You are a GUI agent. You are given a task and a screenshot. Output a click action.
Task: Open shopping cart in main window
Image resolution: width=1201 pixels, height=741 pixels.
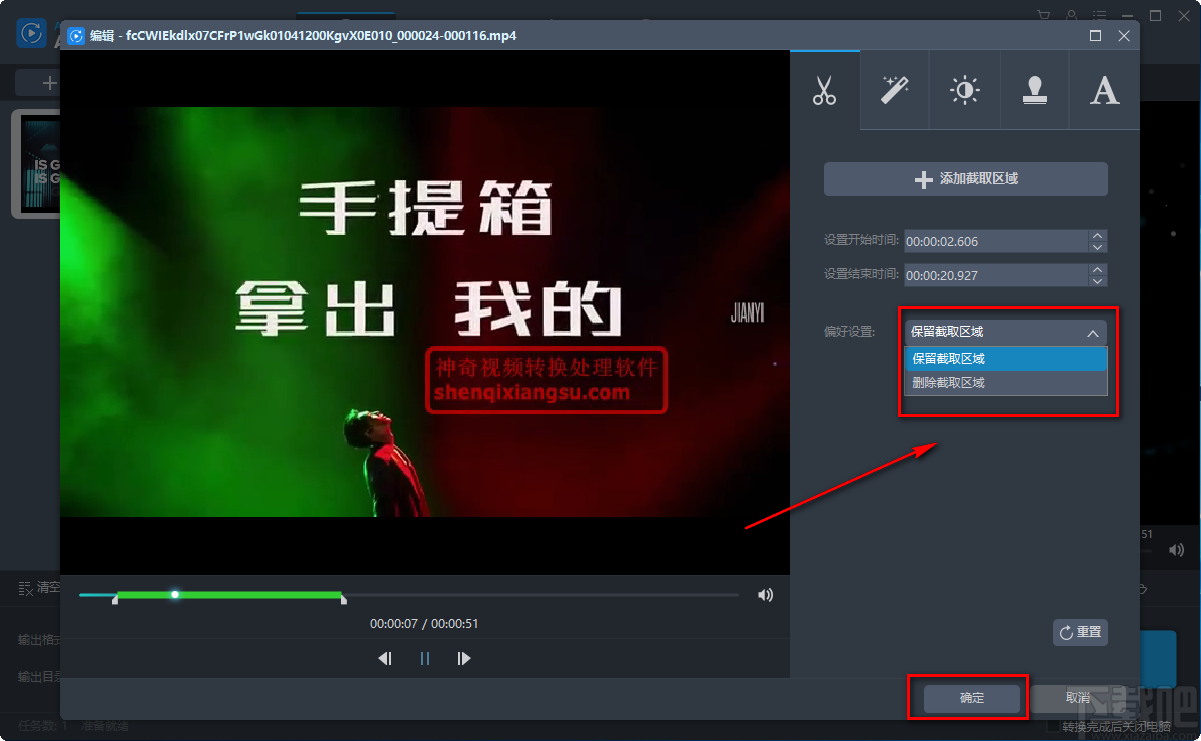(x=1045, y=16)
